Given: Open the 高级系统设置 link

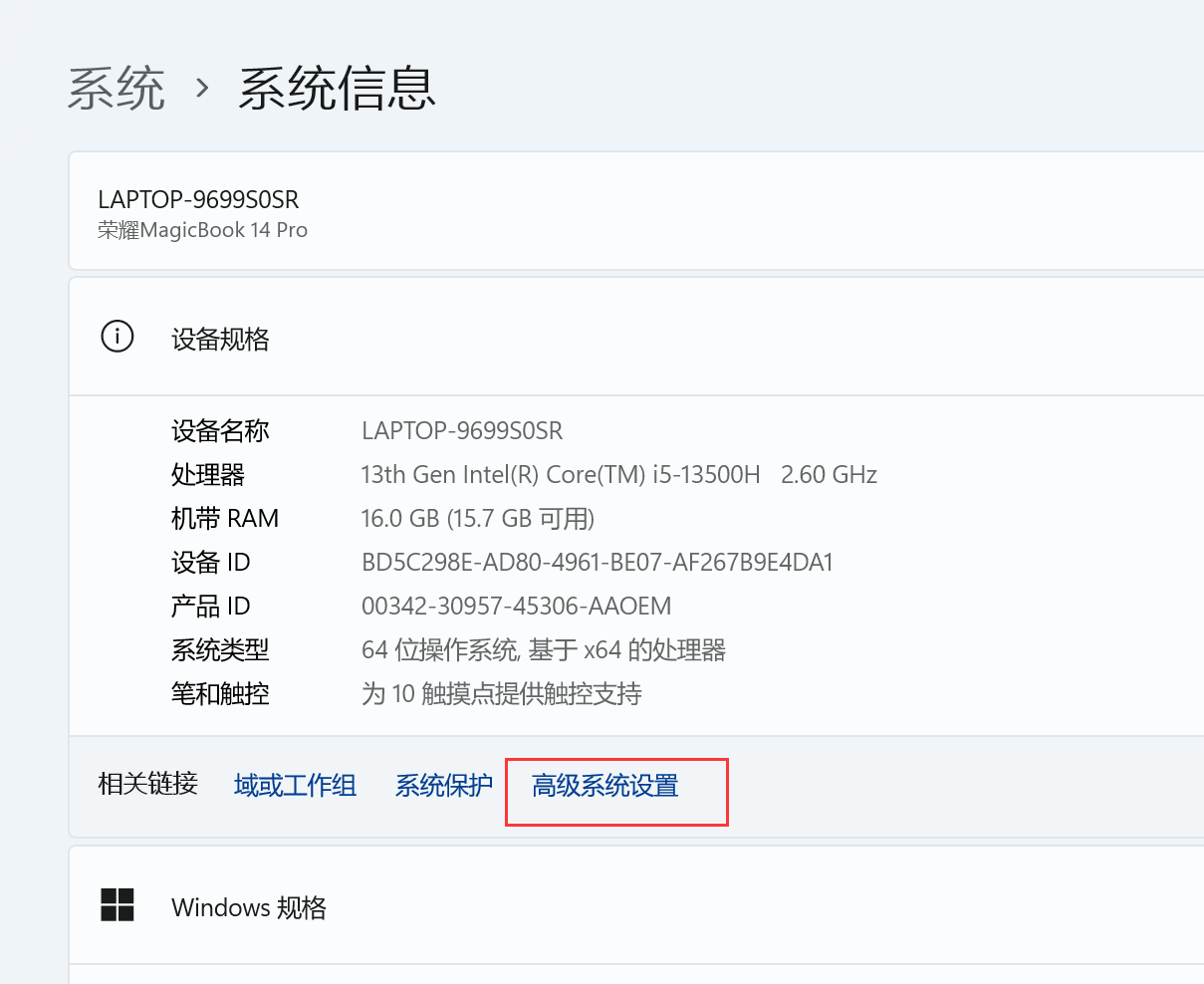Looking at the screenshot, I should (x=605, y=786).
